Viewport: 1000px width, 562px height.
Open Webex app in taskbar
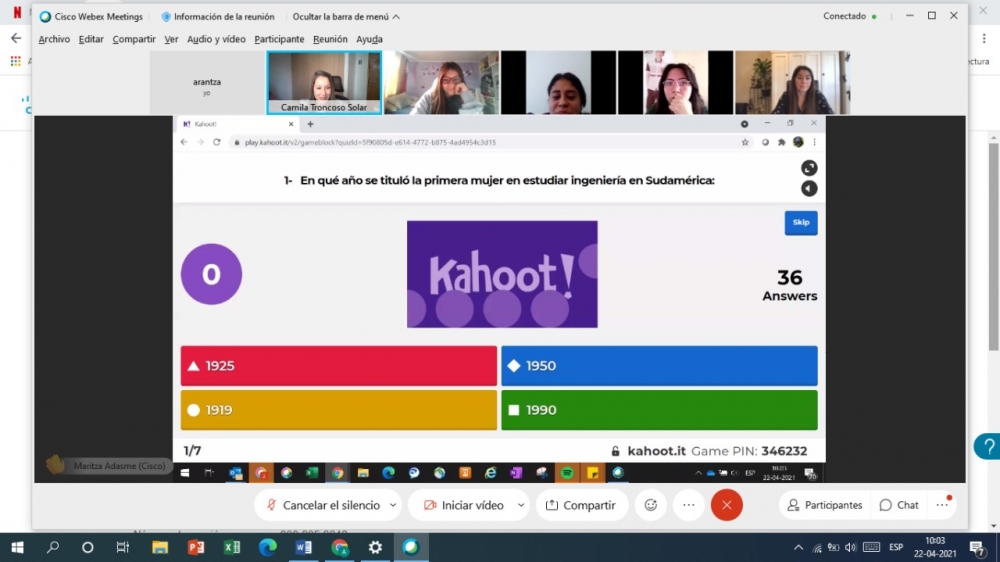point(411,547)
